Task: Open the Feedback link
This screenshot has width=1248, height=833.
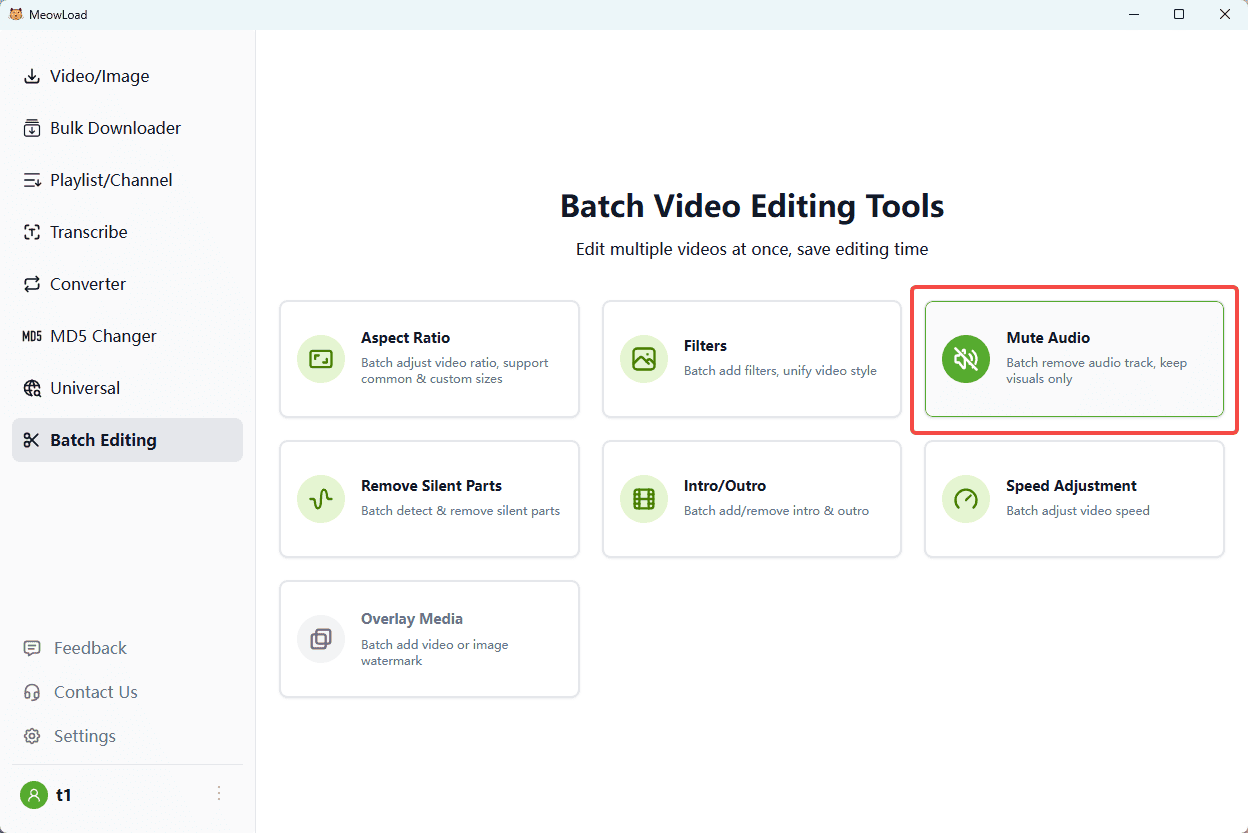Action: (x=90, y=648)
